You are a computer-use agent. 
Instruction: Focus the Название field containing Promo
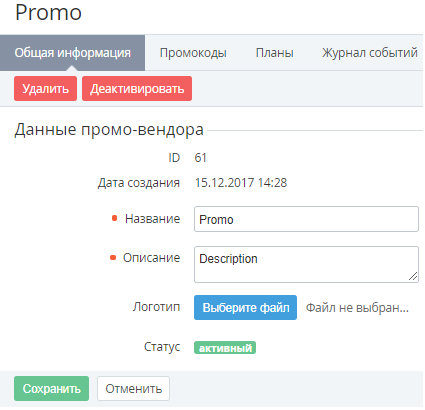(306, 219)
